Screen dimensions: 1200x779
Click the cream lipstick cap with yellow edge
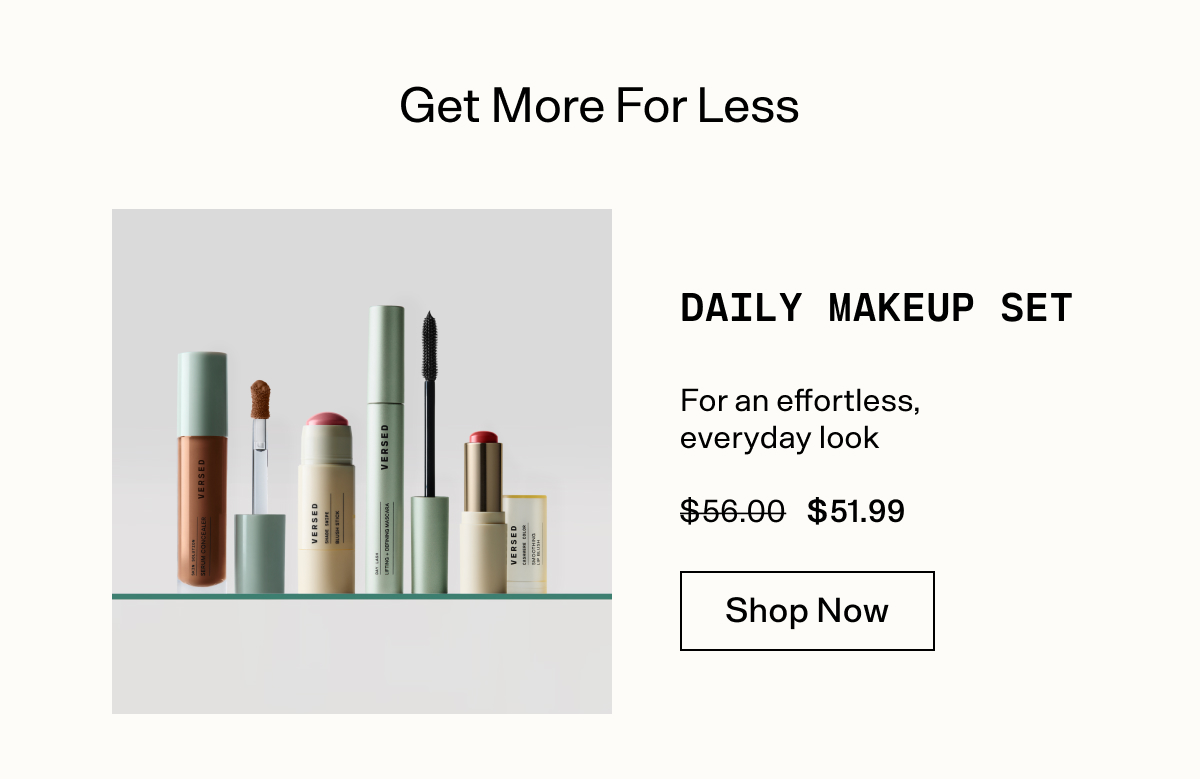tap(524, 544)
